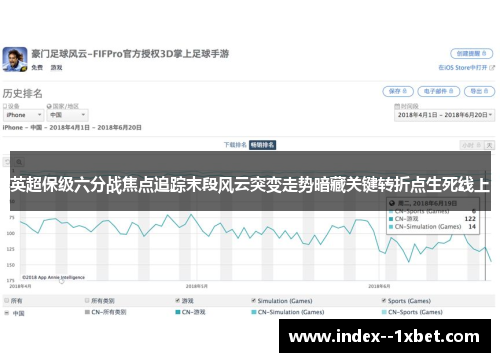Screen dimensions: 500x362
Task: Click the globe icon beside country label
Action: click(x=49, y=106)
